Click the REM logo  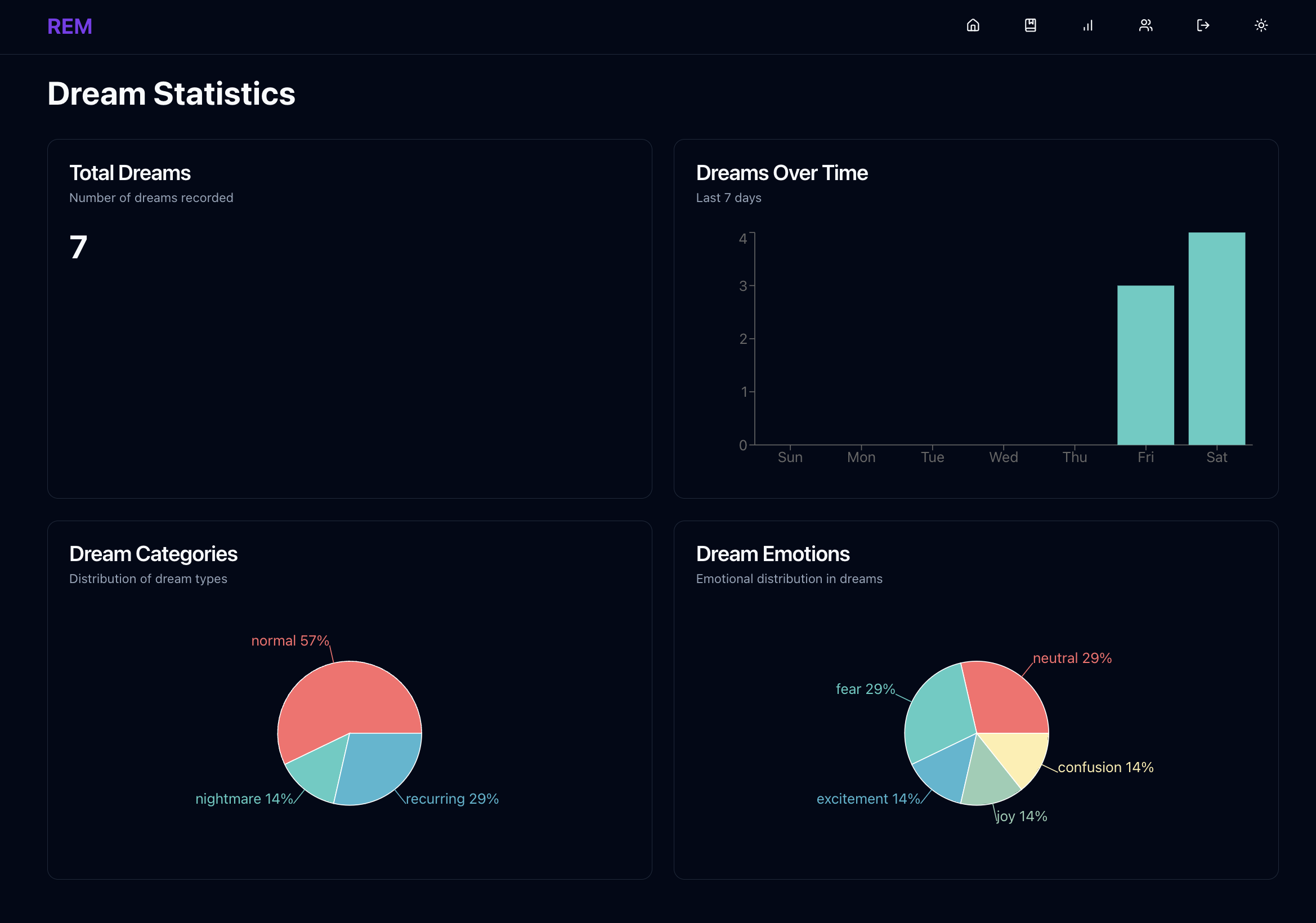69,26
